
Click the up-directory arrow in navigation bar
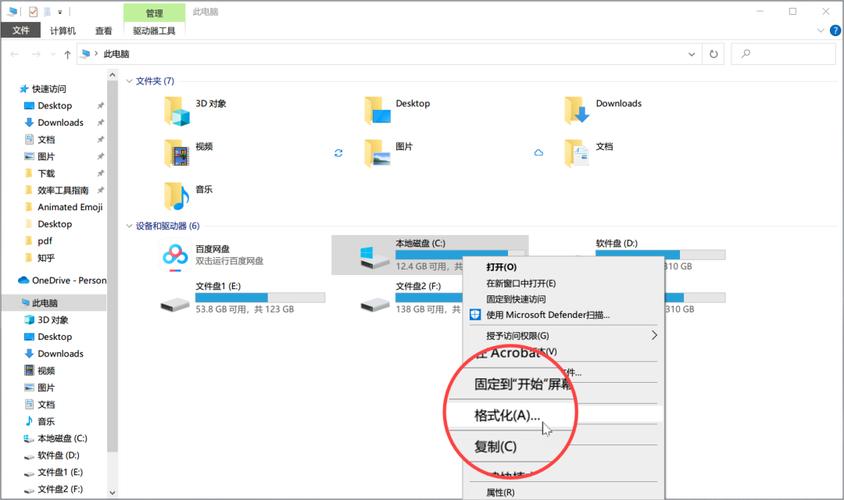pos(67,54)
